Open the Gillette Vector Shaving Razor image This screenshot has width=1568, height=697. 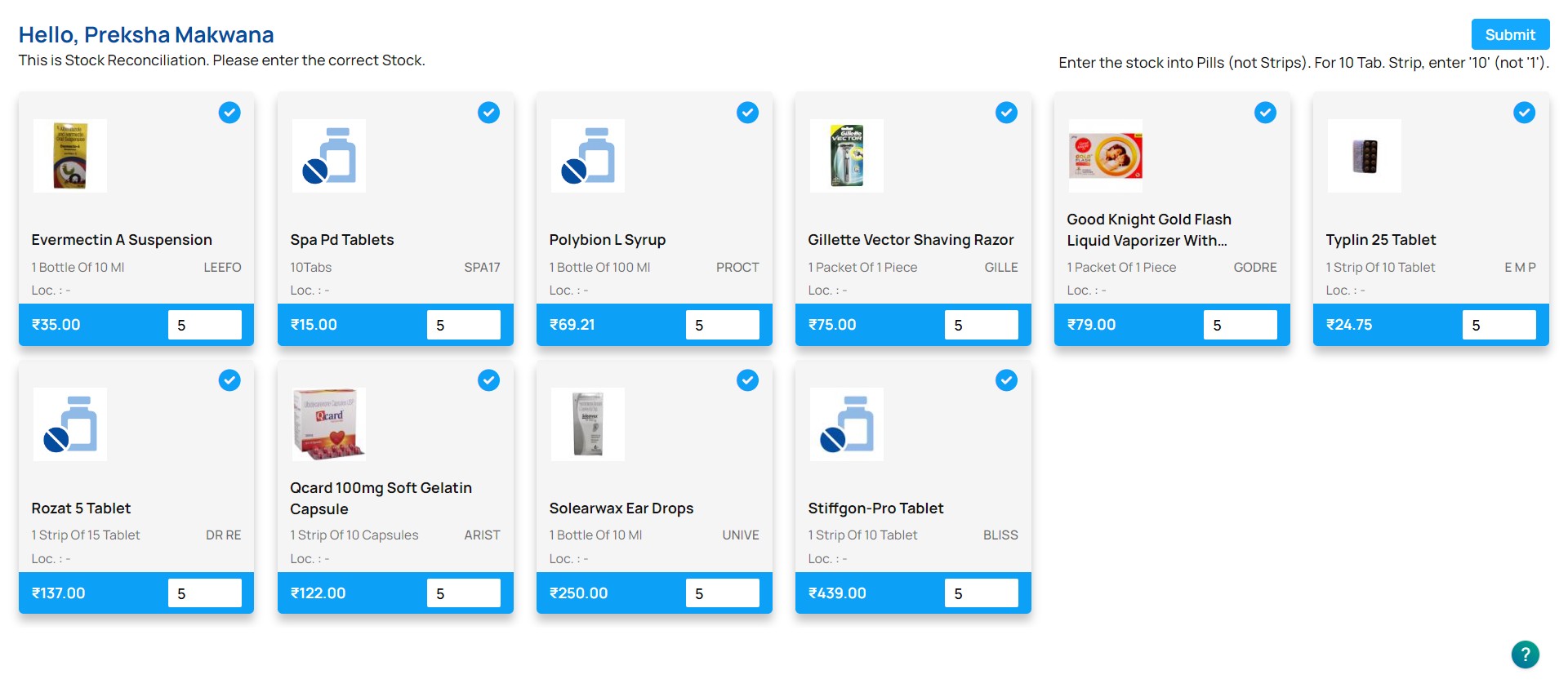847,156
